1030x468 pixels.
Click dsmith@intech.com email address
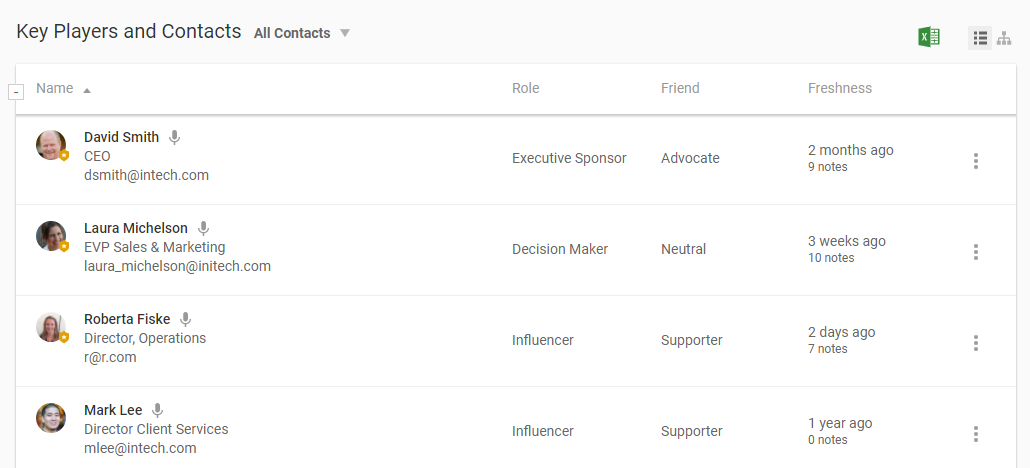coord(146,175)
